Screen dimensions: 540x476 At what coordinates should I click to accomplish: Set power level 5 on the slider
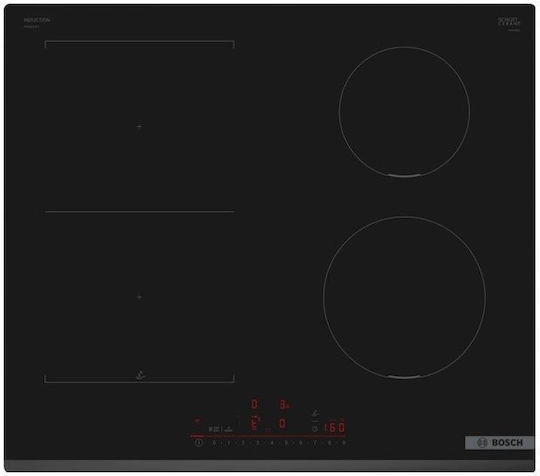coord(286,443)
